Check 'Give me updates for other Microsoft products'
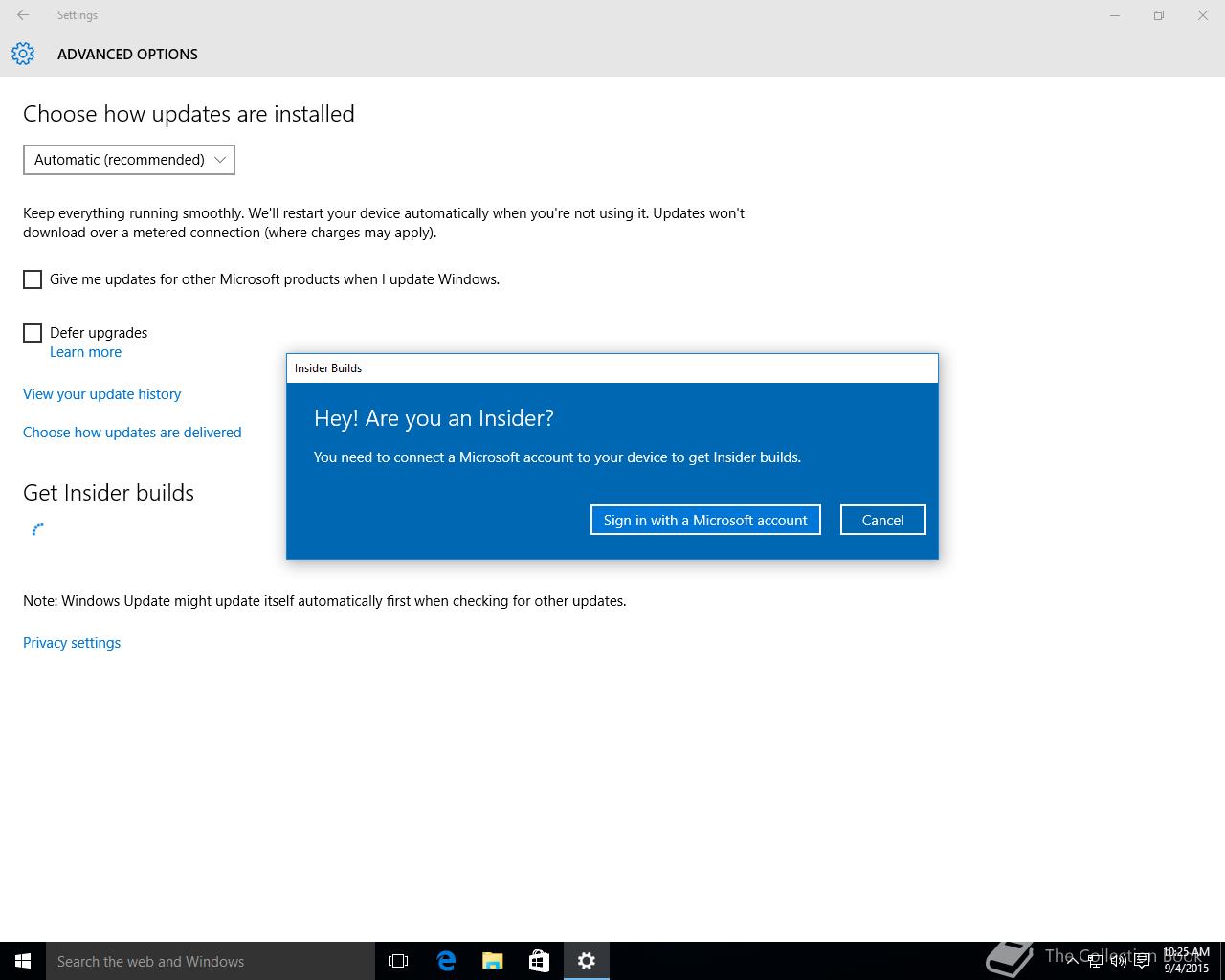The width and height of the screenshot is (1225, 980). [33, 279]
